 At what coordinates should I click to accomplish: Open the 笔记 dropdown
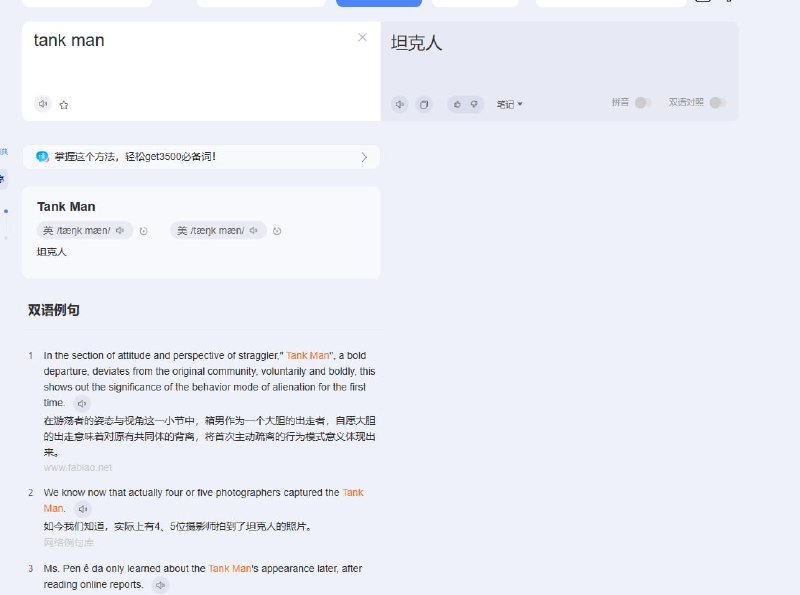pyautogui.click(x=510, y=104)
